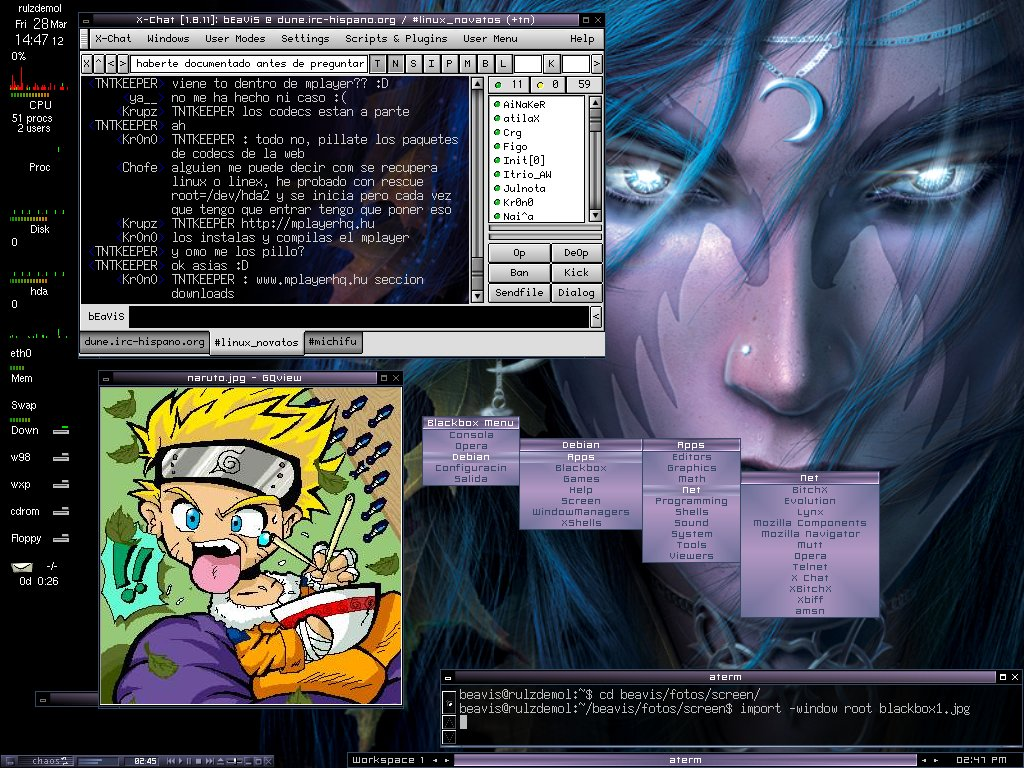
Task: Click the Kick button
Action: [x=576, y=272]
